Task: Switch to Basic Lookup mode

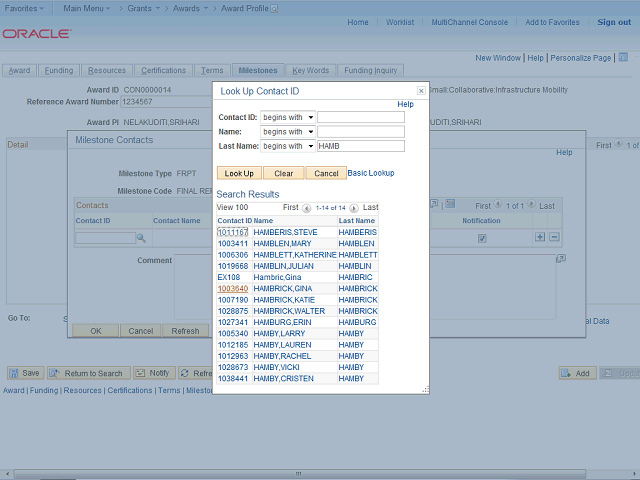Action: tap(371, 173)
